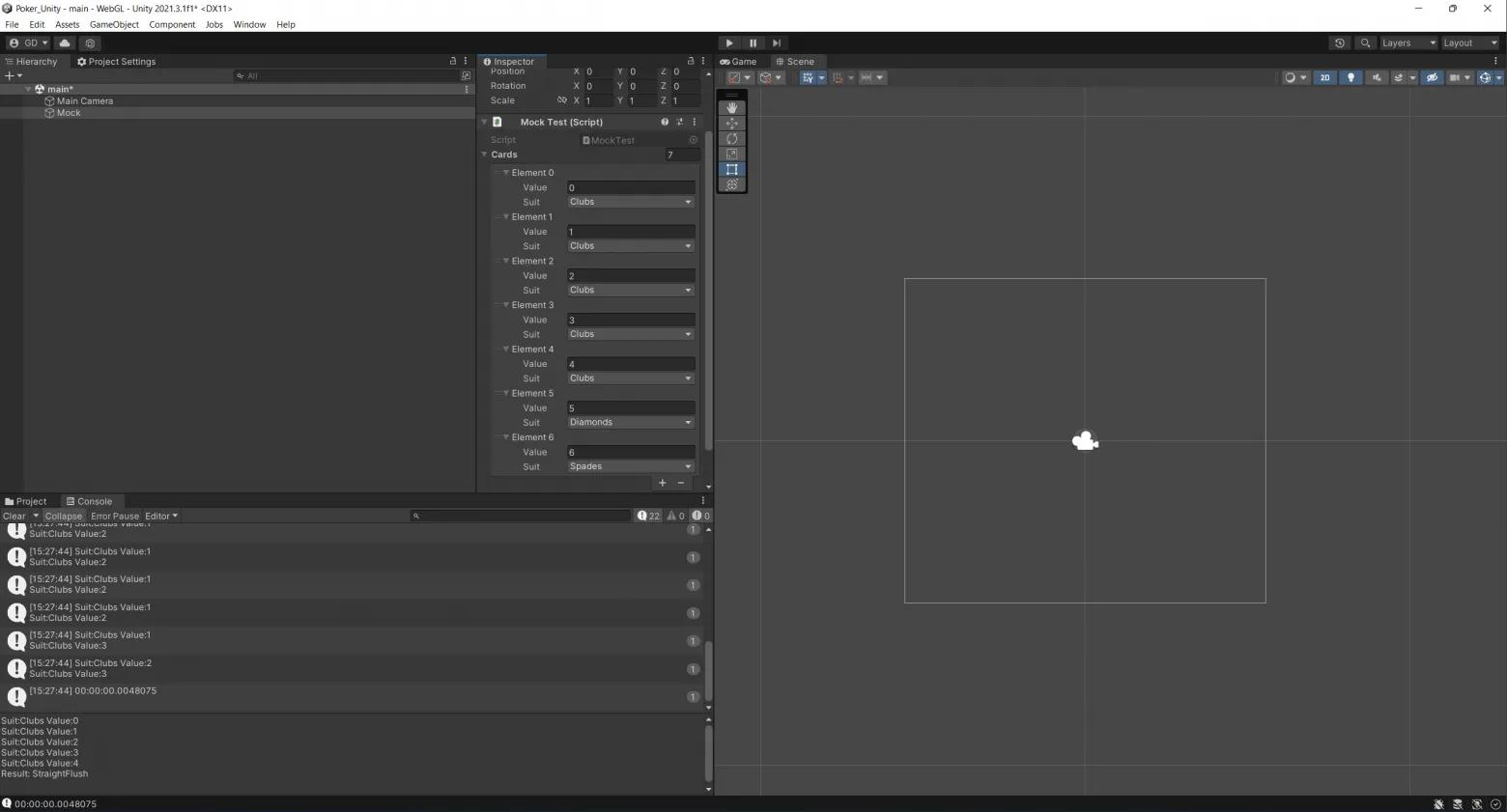This screenshot has height=812, width=1507.
Task: Open Element 6 Suit dropdown showing Spades
Action: tap(630, 466)
